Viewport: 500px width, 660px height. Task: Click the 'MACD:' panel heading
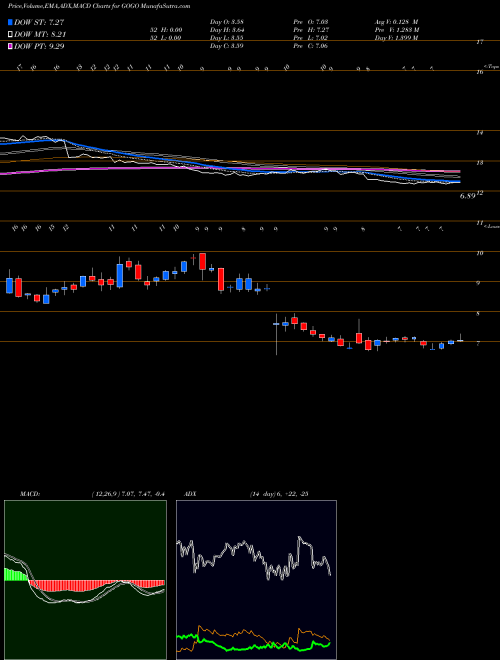pyautogui.click(x=29, y=494)
